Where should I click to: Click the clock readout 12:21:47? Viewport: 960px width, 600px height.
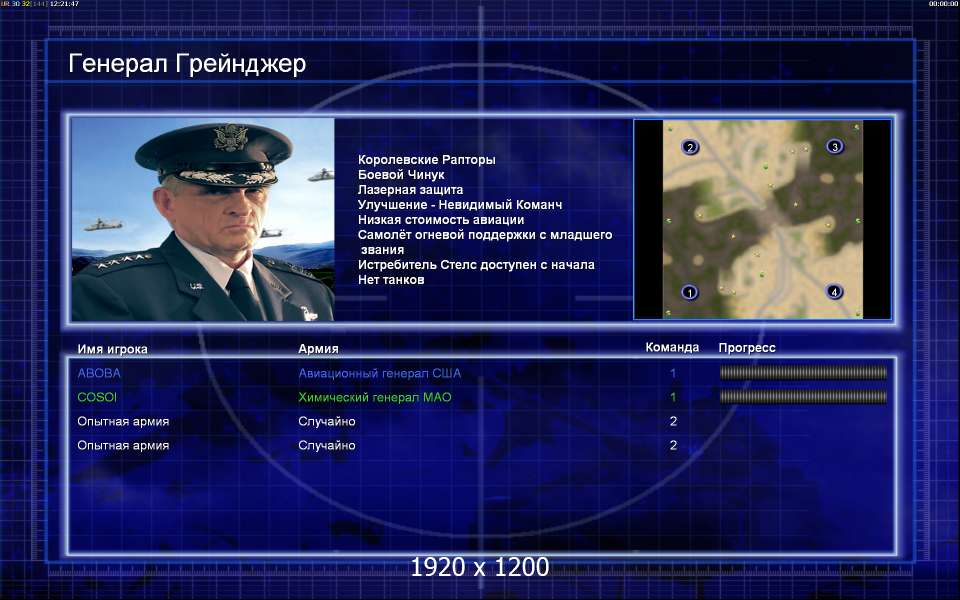[64, 4]
